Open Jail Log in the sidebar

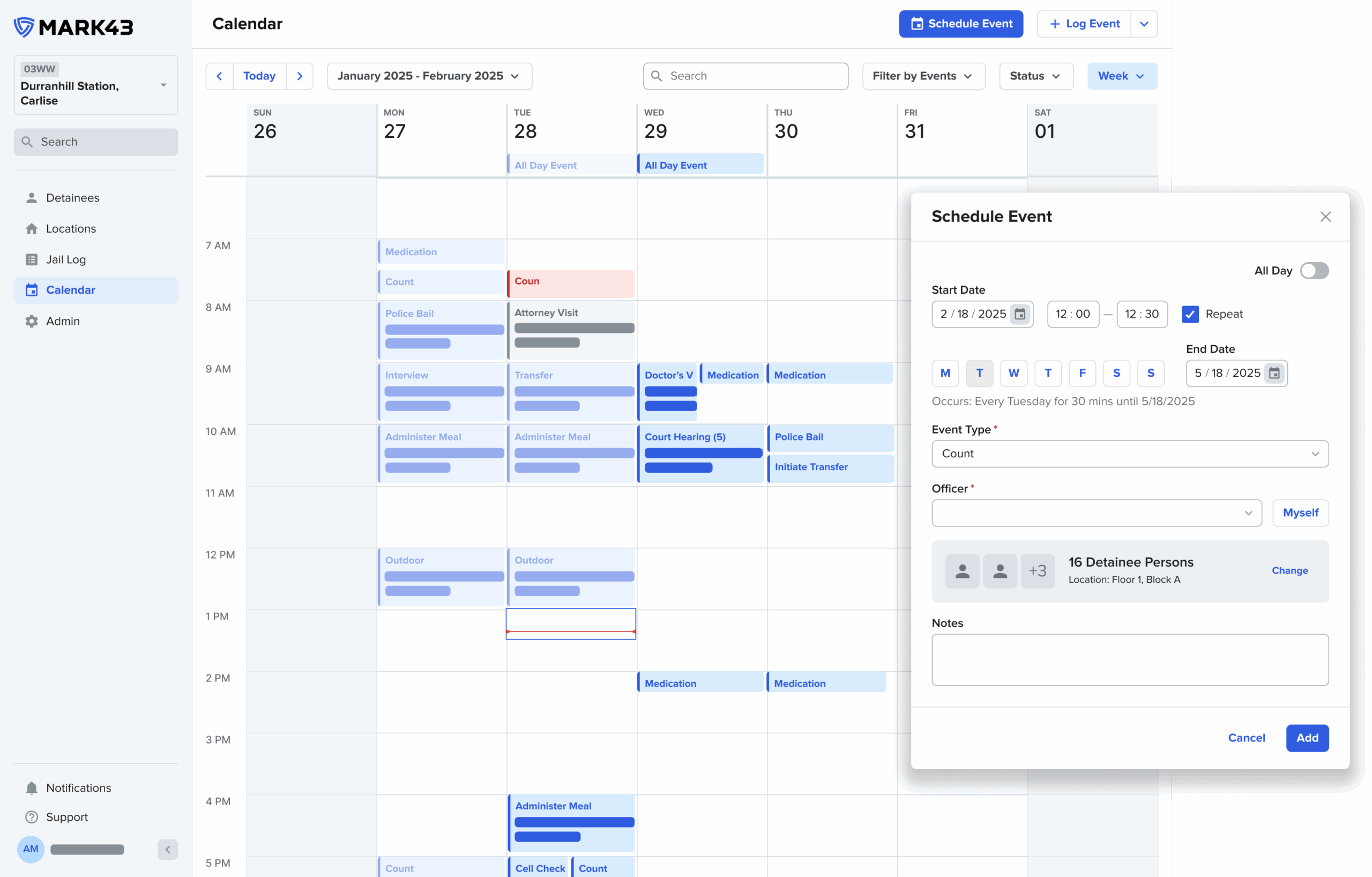[65, 259]
